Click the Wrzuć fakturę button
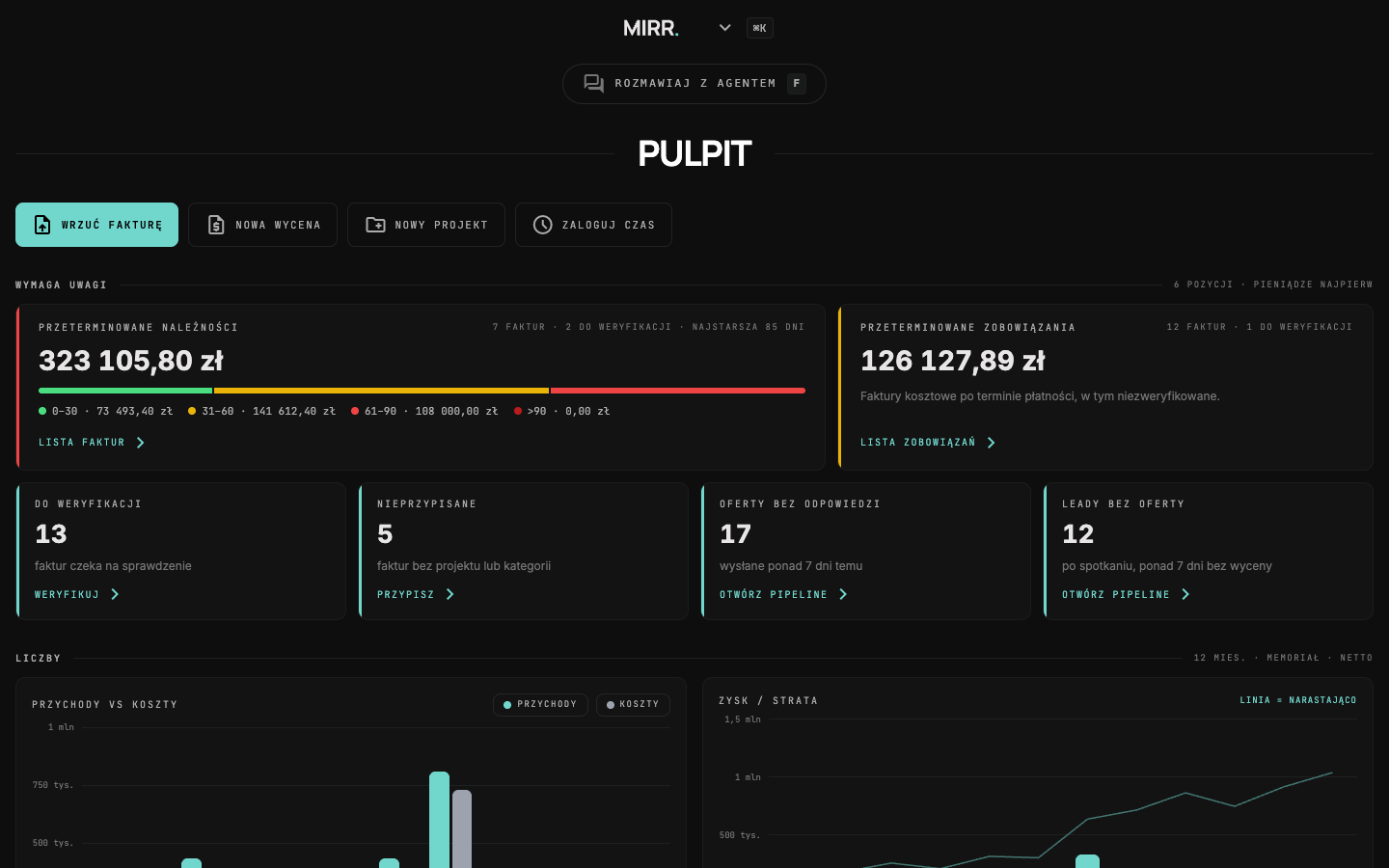 (96, 225)
